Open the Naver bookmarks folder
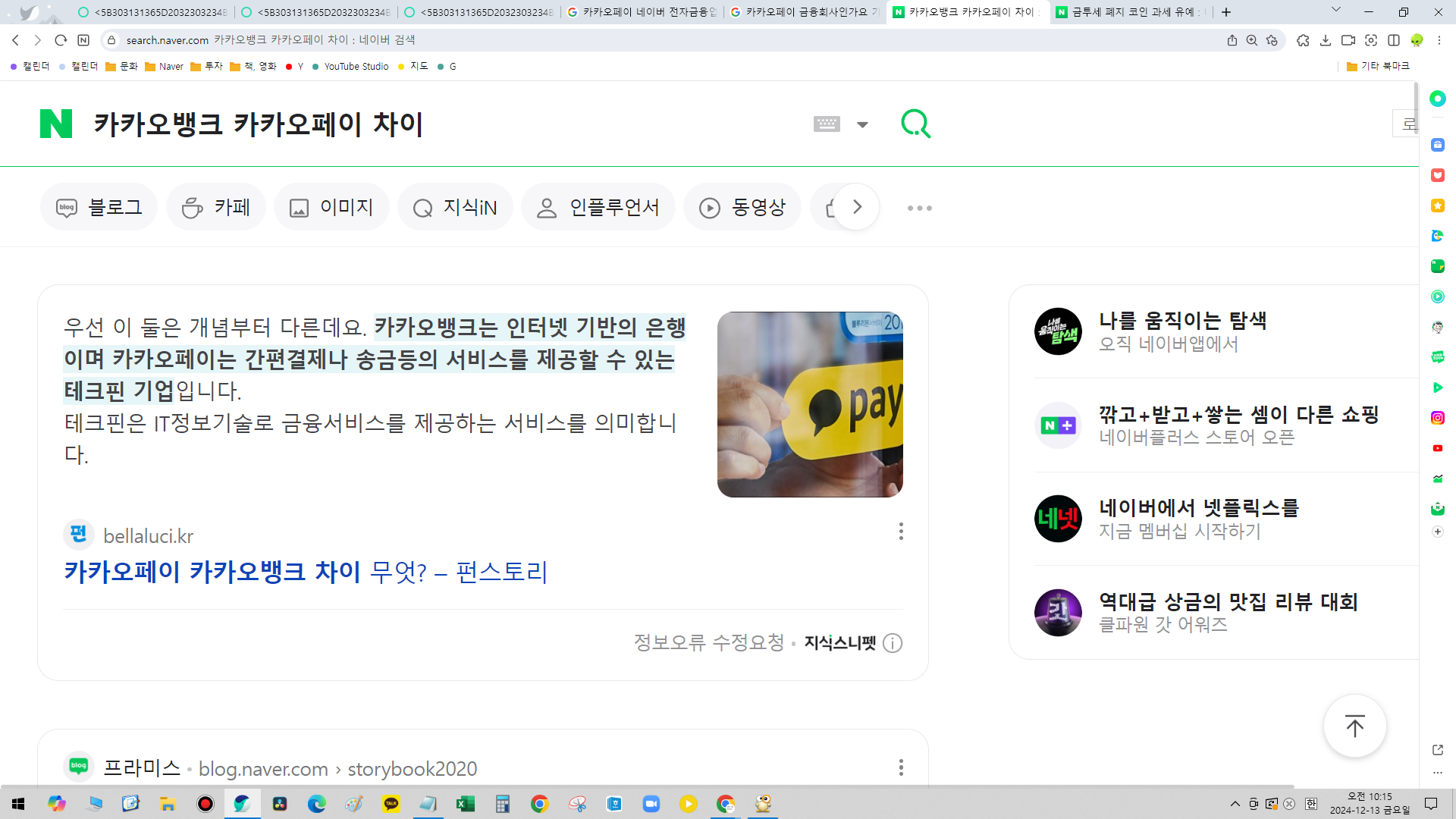The height and width of the screenshot is (819, 1456). pos(164,67)
